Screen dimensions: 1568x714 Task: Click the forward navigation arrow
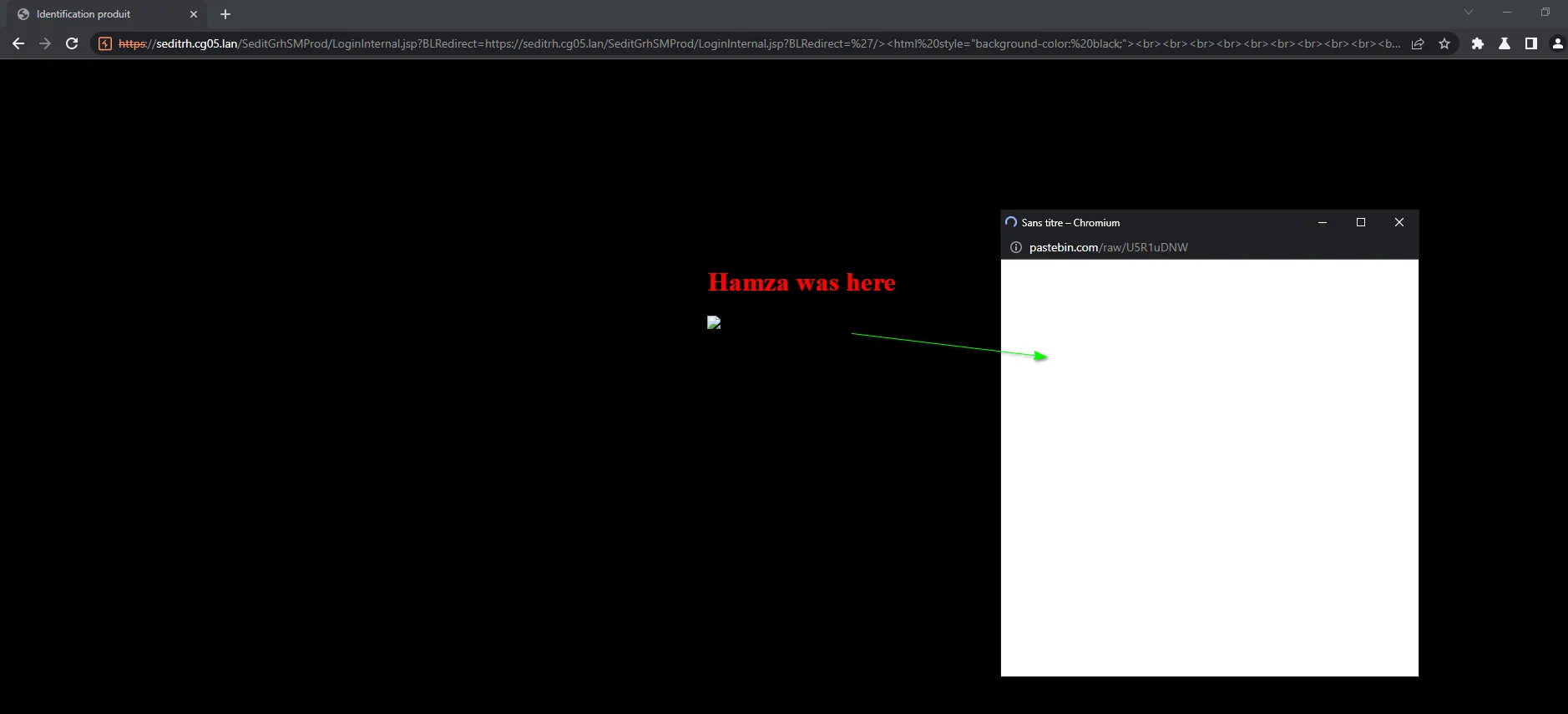45,43
